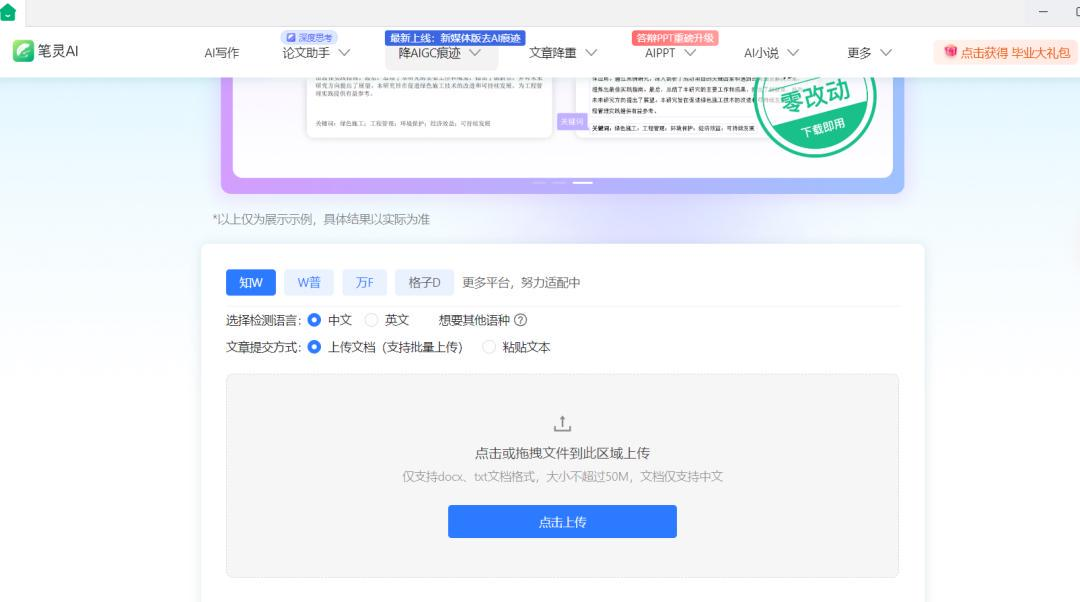Choose 上传文档 submission method radio
The image size is (1080, 602).
pyautogui.click(x=314, y=347)
